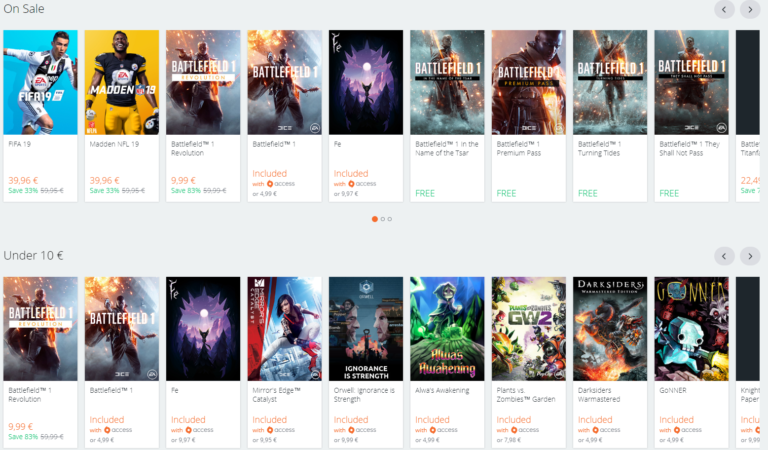This screenshot has width=768, height=450.
Task: Select the third On Sale pagination dot
Action: (390, 218)
